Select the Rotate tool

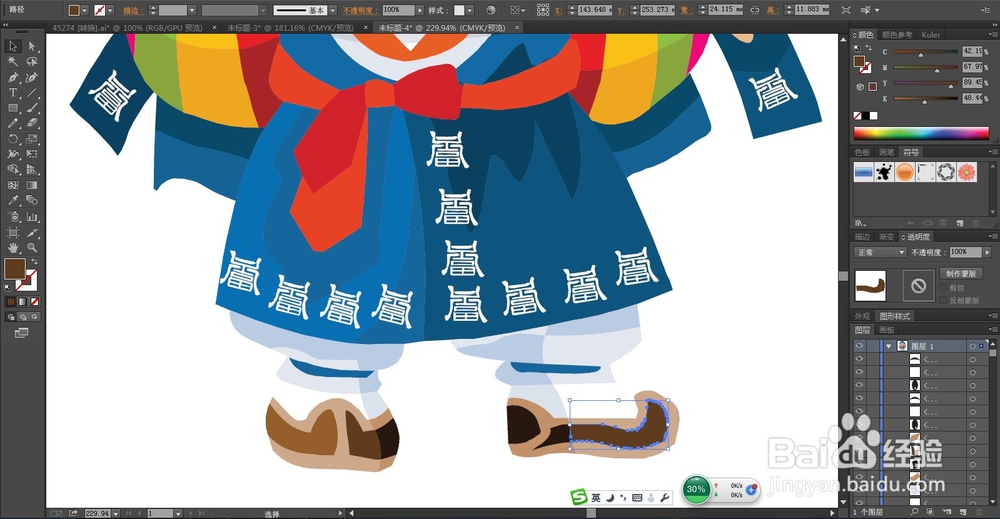click(13, 138)
